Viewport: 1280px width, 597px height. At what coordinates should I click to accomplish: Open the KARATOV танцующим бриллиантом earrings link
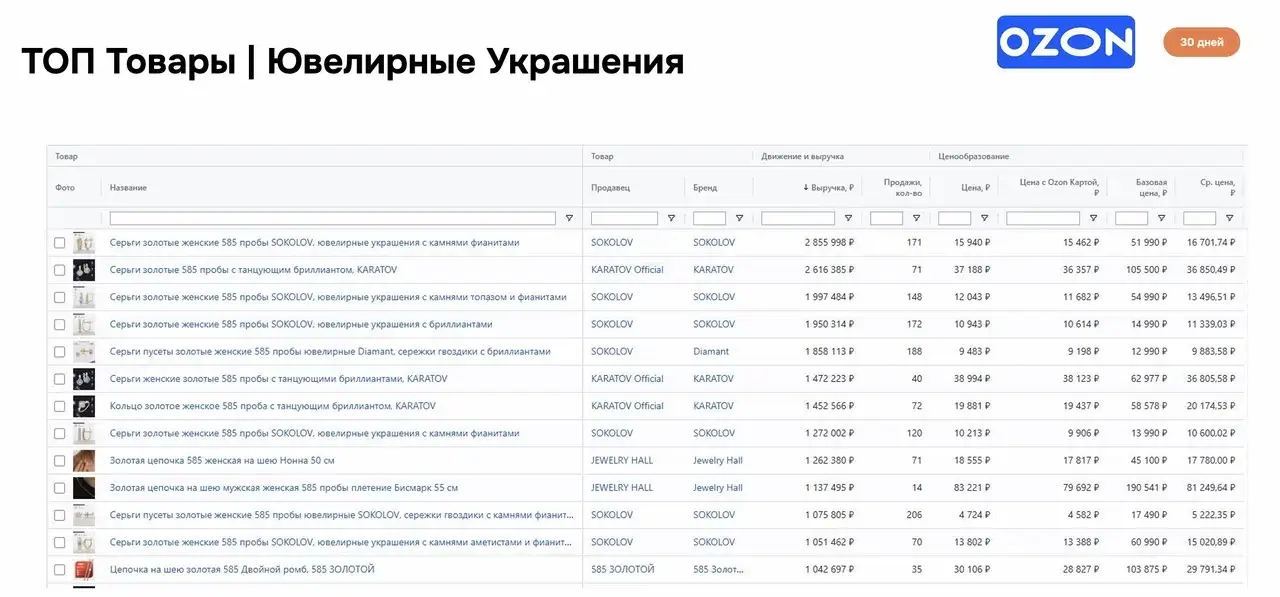coord(253,270)
